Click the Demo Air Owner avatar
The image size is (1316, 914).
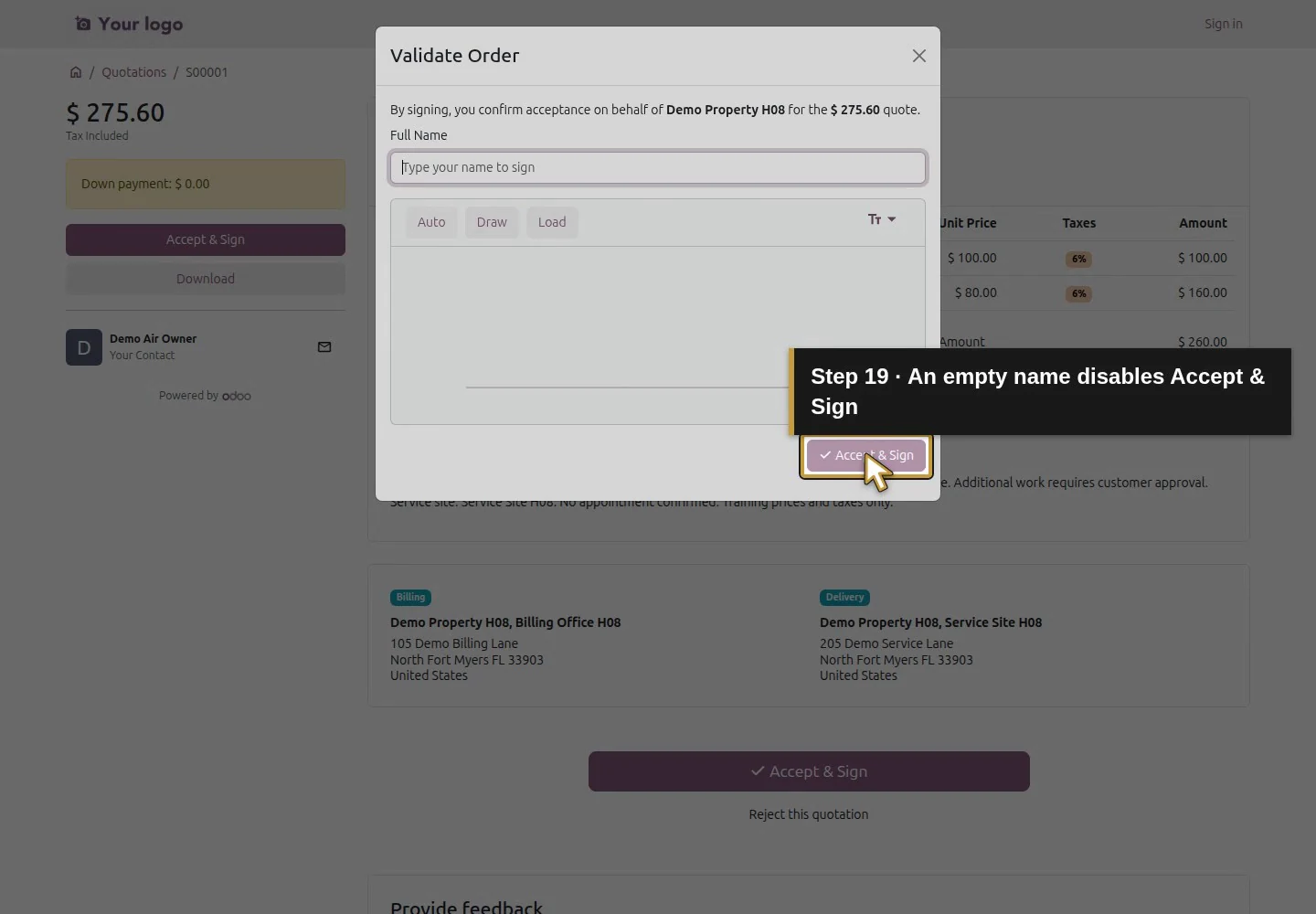click(x=84, y=347)
